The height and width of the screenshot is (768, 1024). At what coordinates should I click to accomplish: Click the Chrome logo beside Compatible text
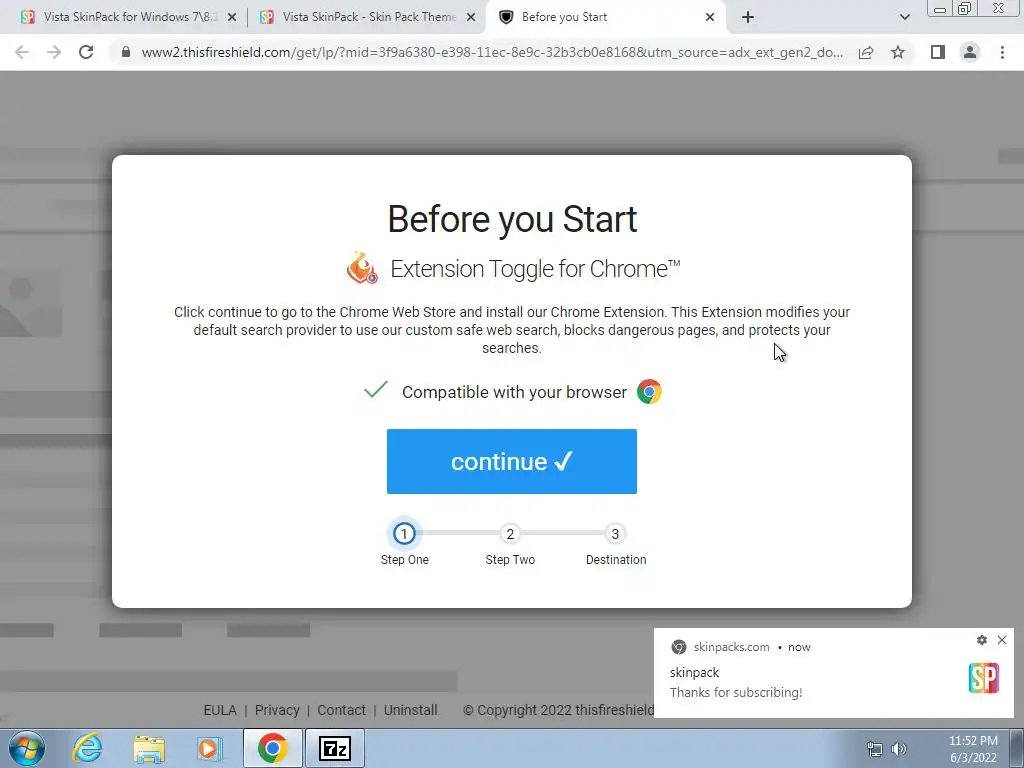649,392
